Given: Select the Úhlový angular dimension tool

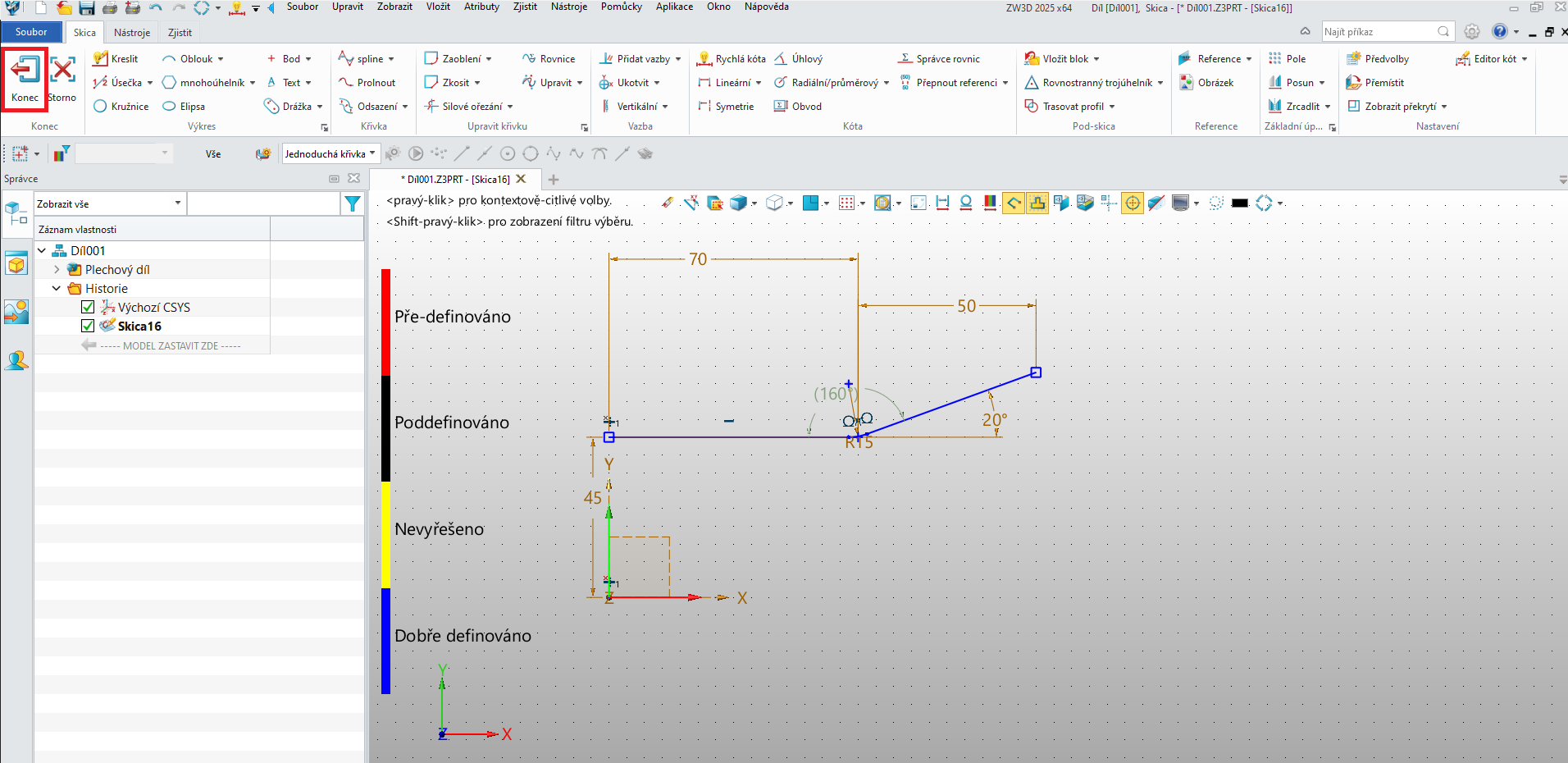Looking at the screenshot, I should [799, 59].
